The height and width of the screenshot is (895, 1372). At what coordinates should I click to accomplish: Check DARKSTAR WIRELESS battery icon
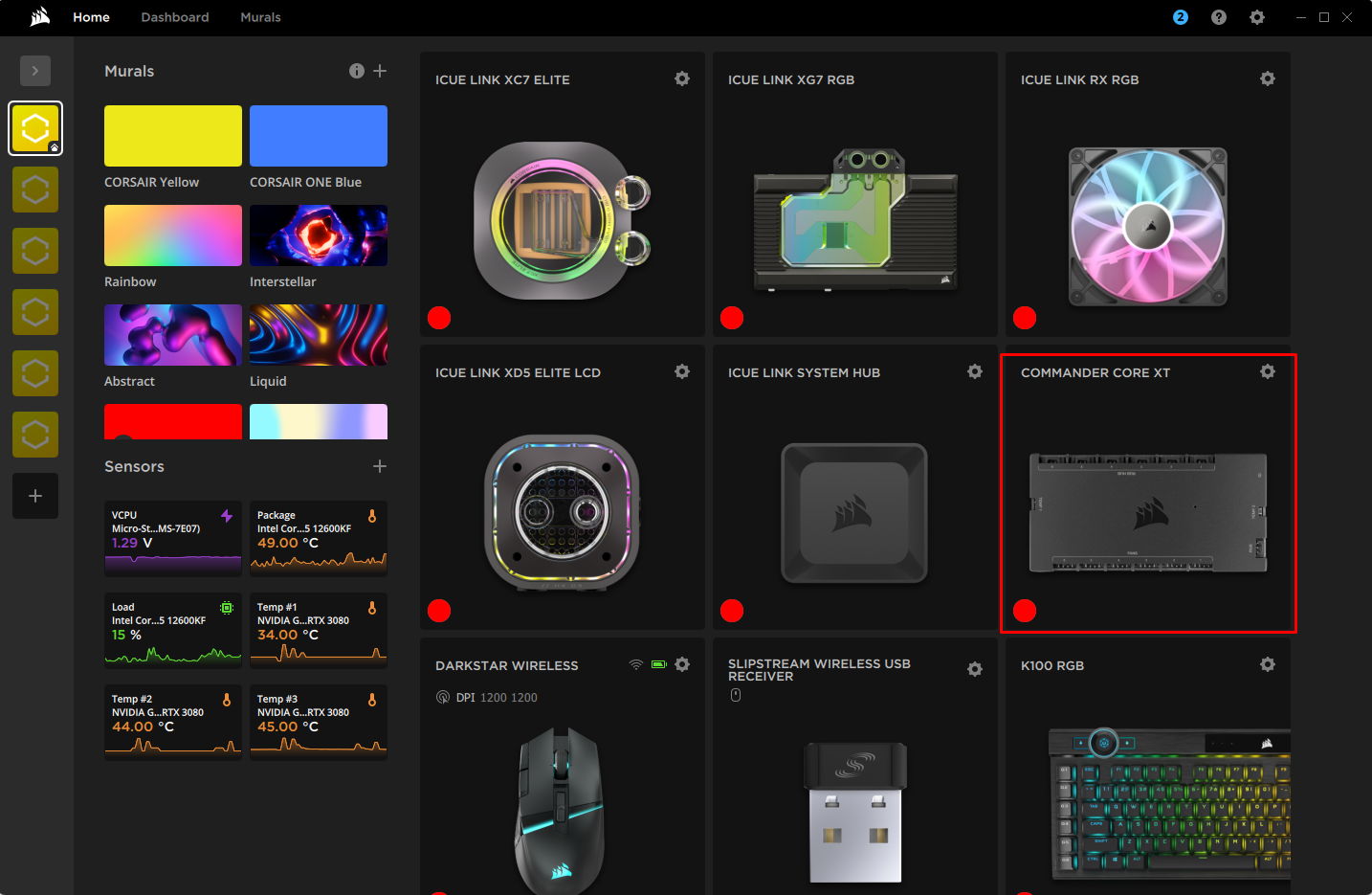click(659, 664)
